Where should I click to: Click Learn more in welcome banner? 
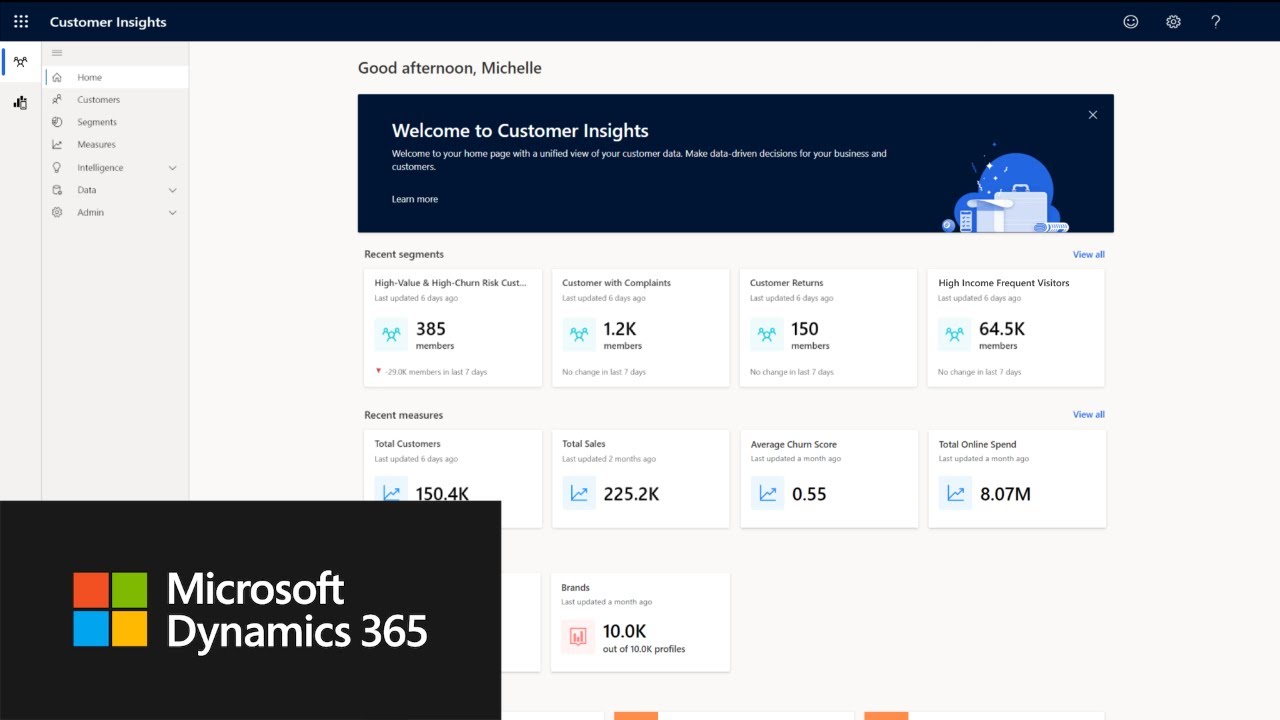[x=415, y=199]
